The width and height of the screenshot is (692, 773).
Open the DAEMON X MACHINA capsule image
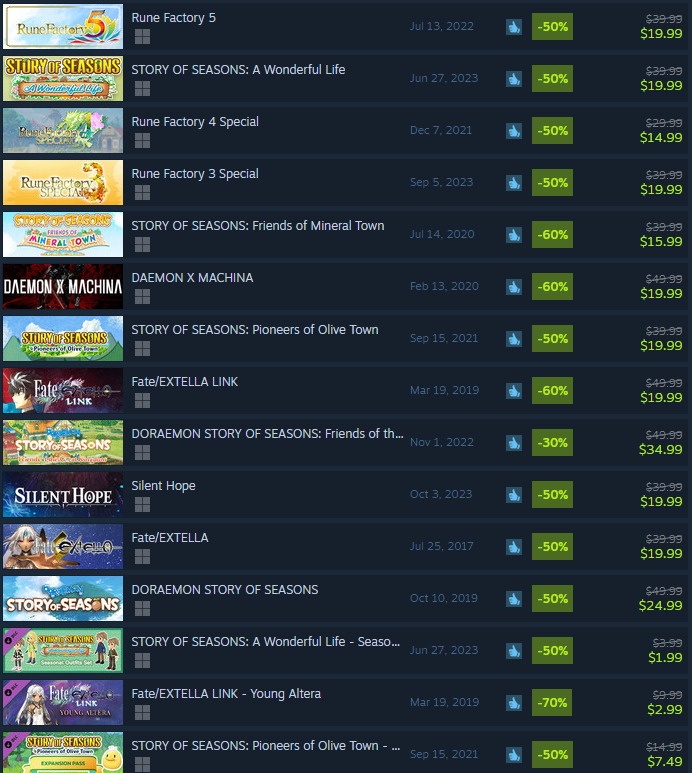click(63, 286)
